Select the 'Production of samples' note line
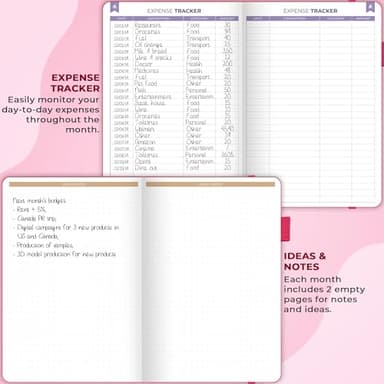Viewport: 384px width, 384px height. (43, 245)
